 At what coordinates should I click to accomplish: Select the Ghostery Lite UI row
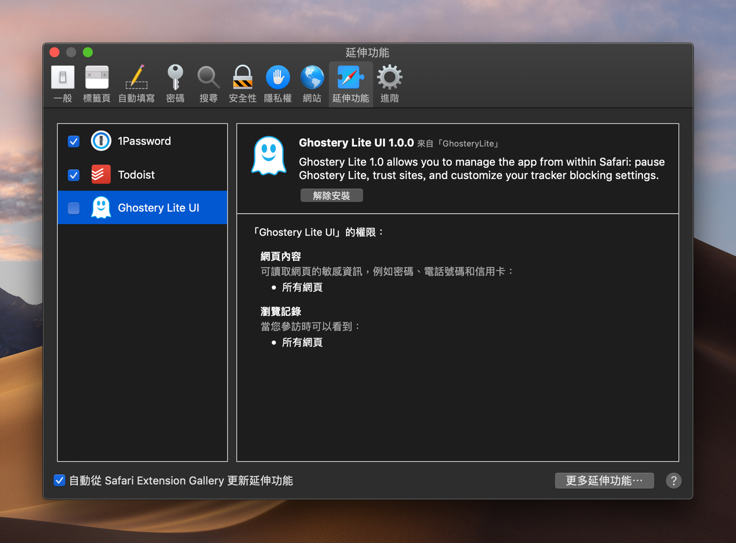coord(142,207)
